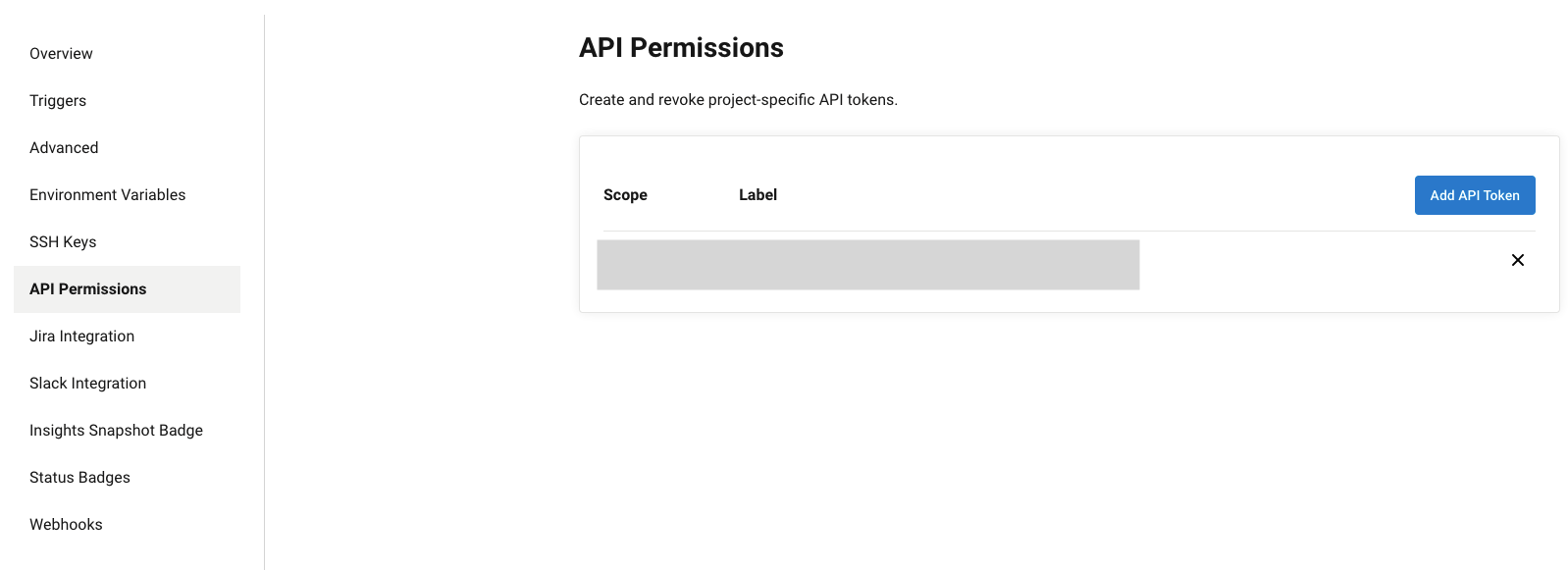Go to Slack Integration page

pyautogui.click(x=87, y=384)
